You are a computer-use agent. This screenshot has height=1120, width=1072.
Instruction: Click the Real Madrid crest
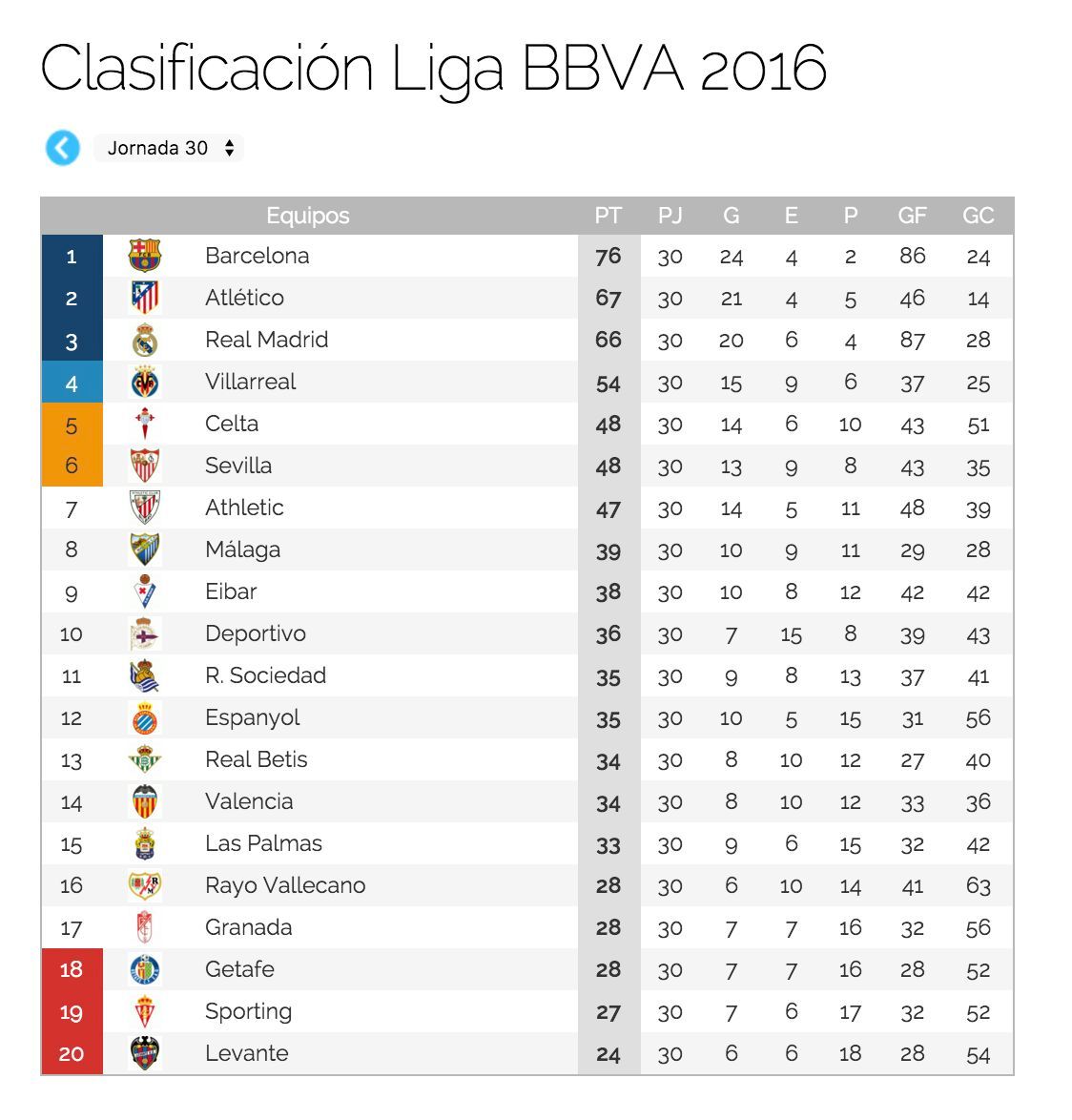coord(145,340)
